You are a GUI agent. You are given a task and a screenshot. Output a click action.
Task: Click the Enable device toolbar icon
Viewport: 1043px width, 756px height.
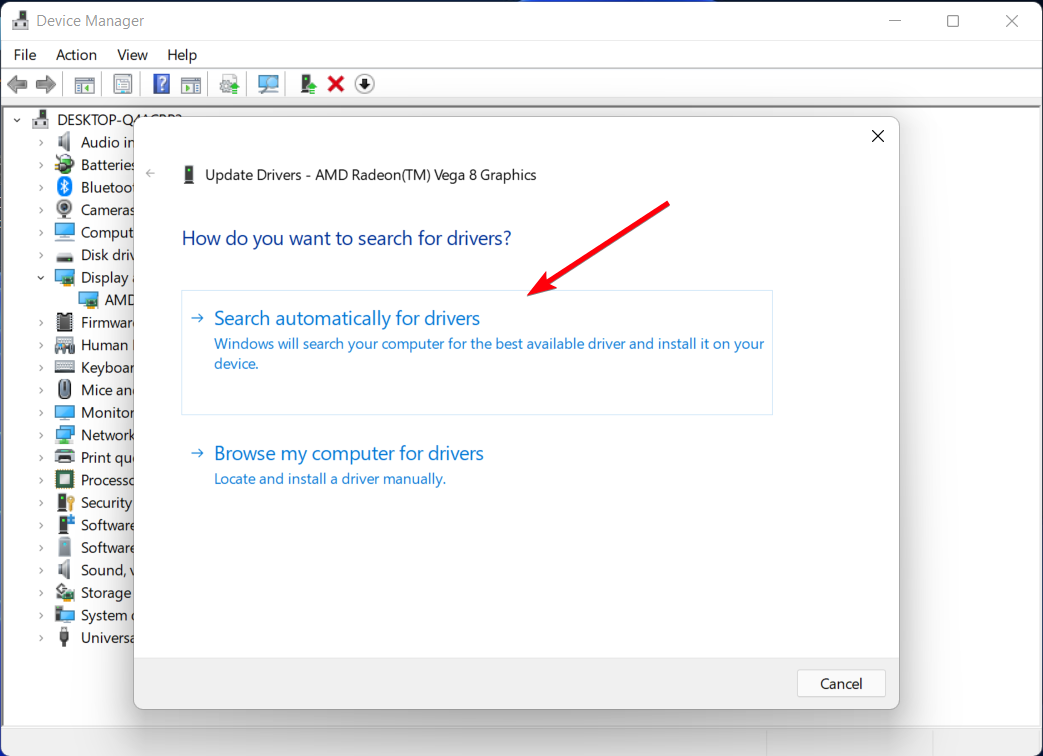308,84
